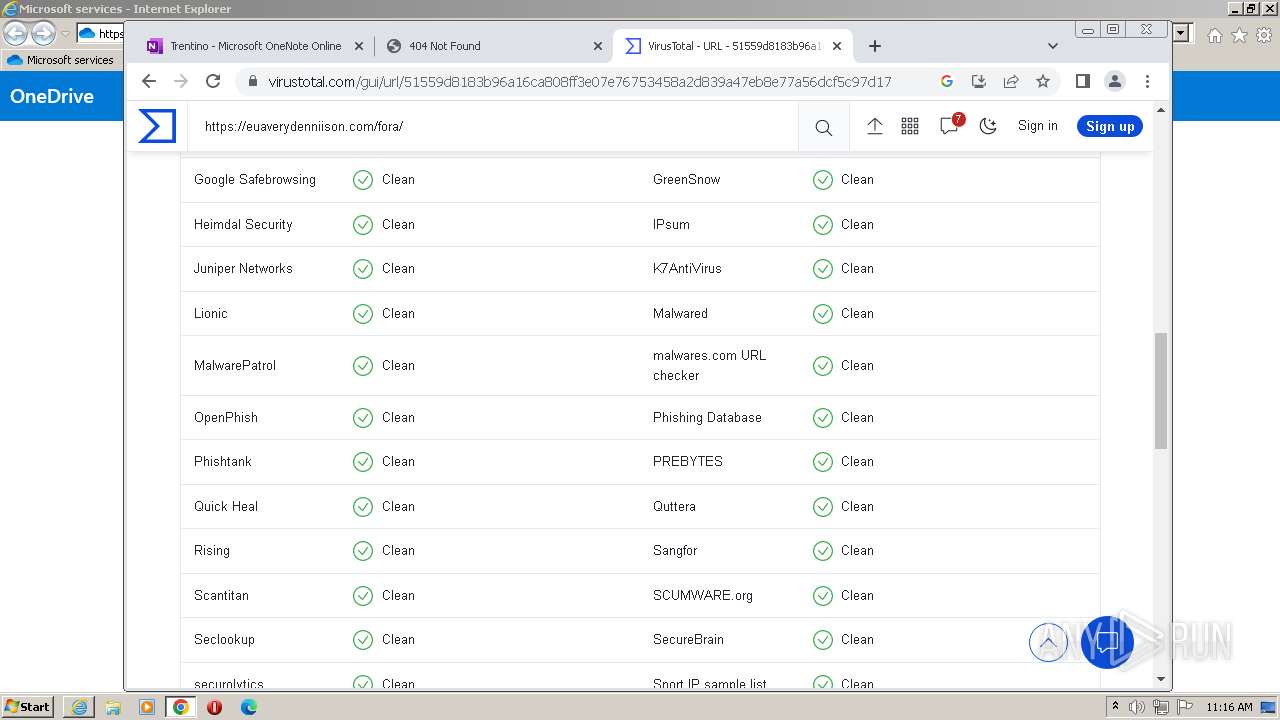This screenshot has height=720, width=1280.
Task: Open the Chrome profile avatar
Action: tap(1115, 81)
